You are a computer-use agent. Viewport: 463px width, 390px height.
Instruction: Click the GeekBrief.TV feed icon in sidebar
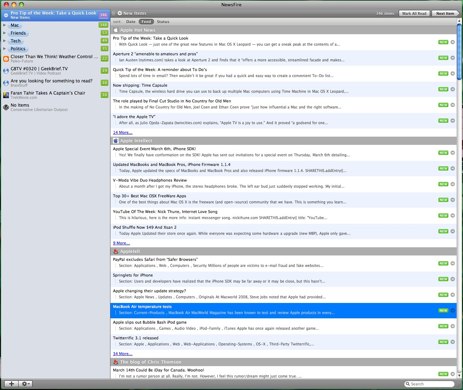coord(6,71)
